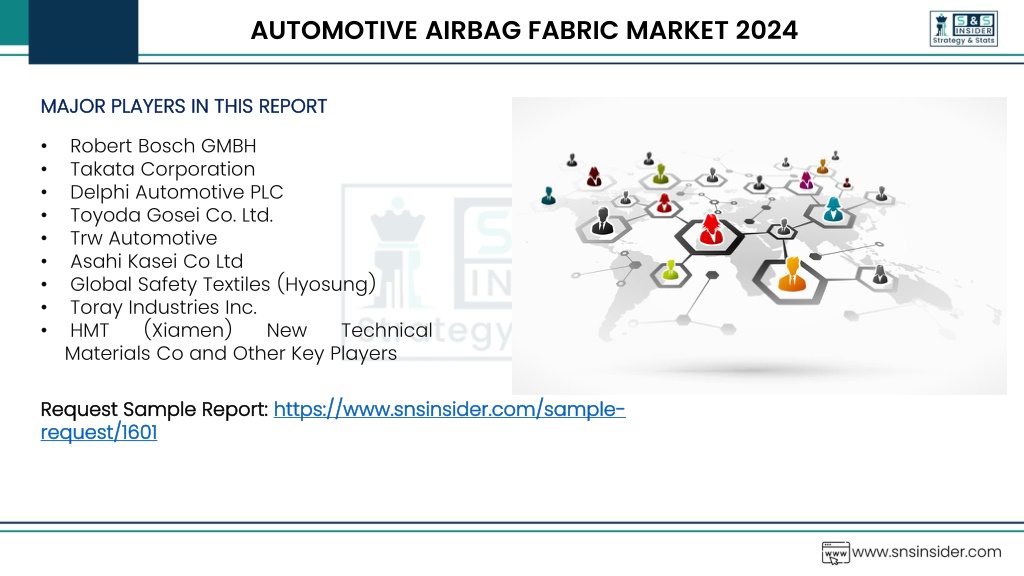Select the Toyoda Gosei Co. Ltd. entry
The width and height of the screenshot is (1024, 576).
click(172, 215)
